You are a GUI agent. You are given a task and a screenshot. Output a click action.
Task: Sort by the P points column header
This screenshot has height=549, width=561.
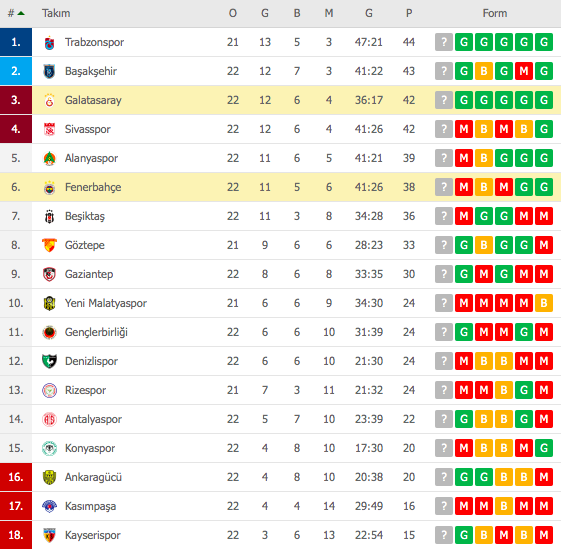pyautogui.click(x=409, y=13)
